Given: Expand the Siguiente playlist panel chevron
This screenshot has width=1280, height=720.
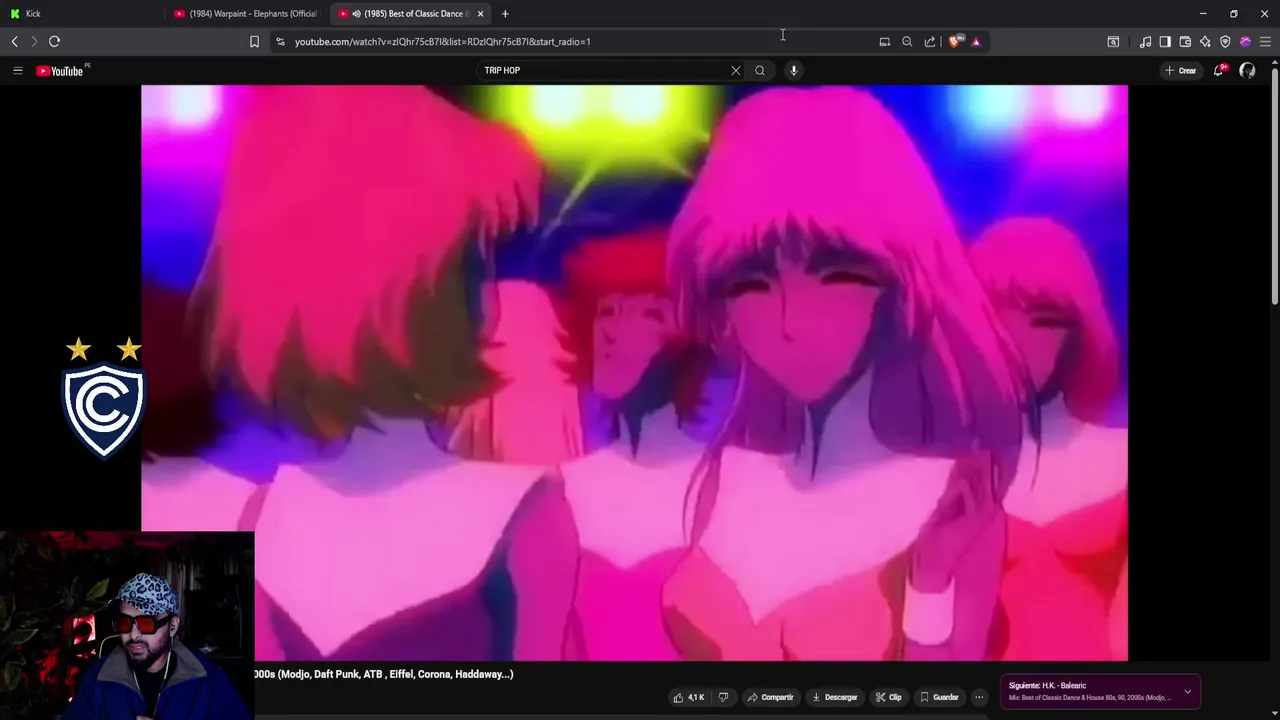Looking at the screenshot, I should tap(1187, 691).
